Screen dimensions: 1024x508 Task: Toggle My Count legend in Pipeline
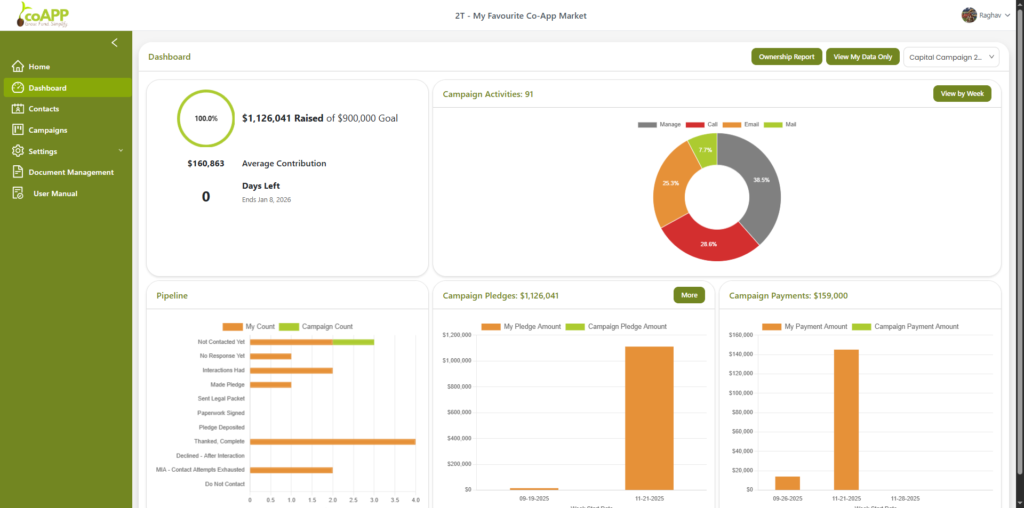tap(232, 326)
